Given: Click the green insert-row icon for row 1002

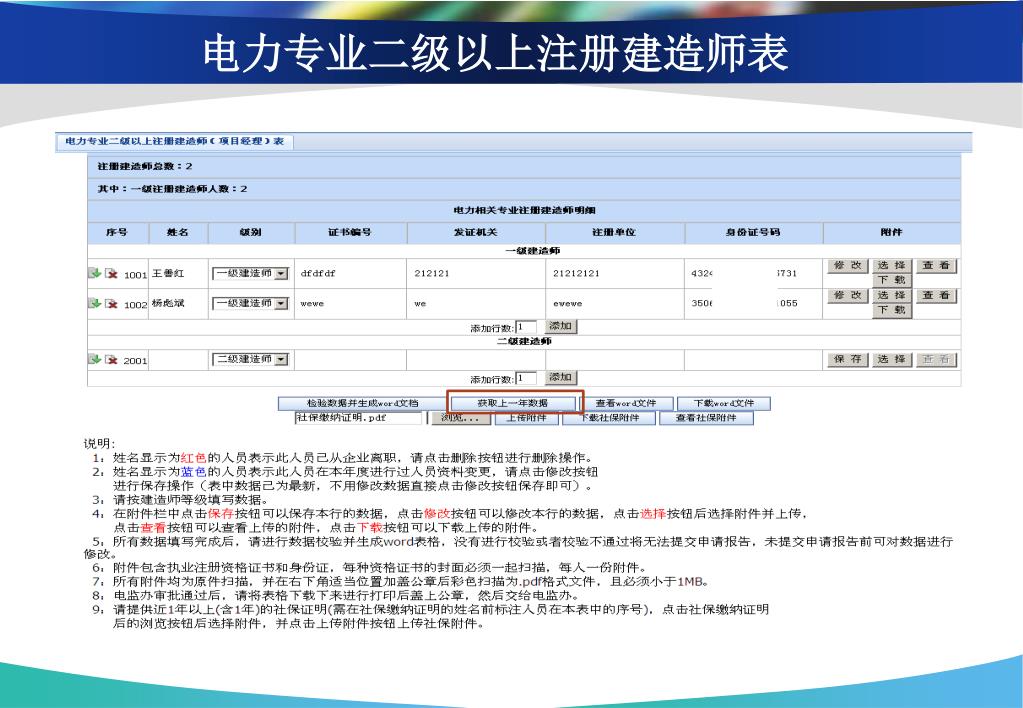Looking at the screenshot, I should click(x=95, y=303).
